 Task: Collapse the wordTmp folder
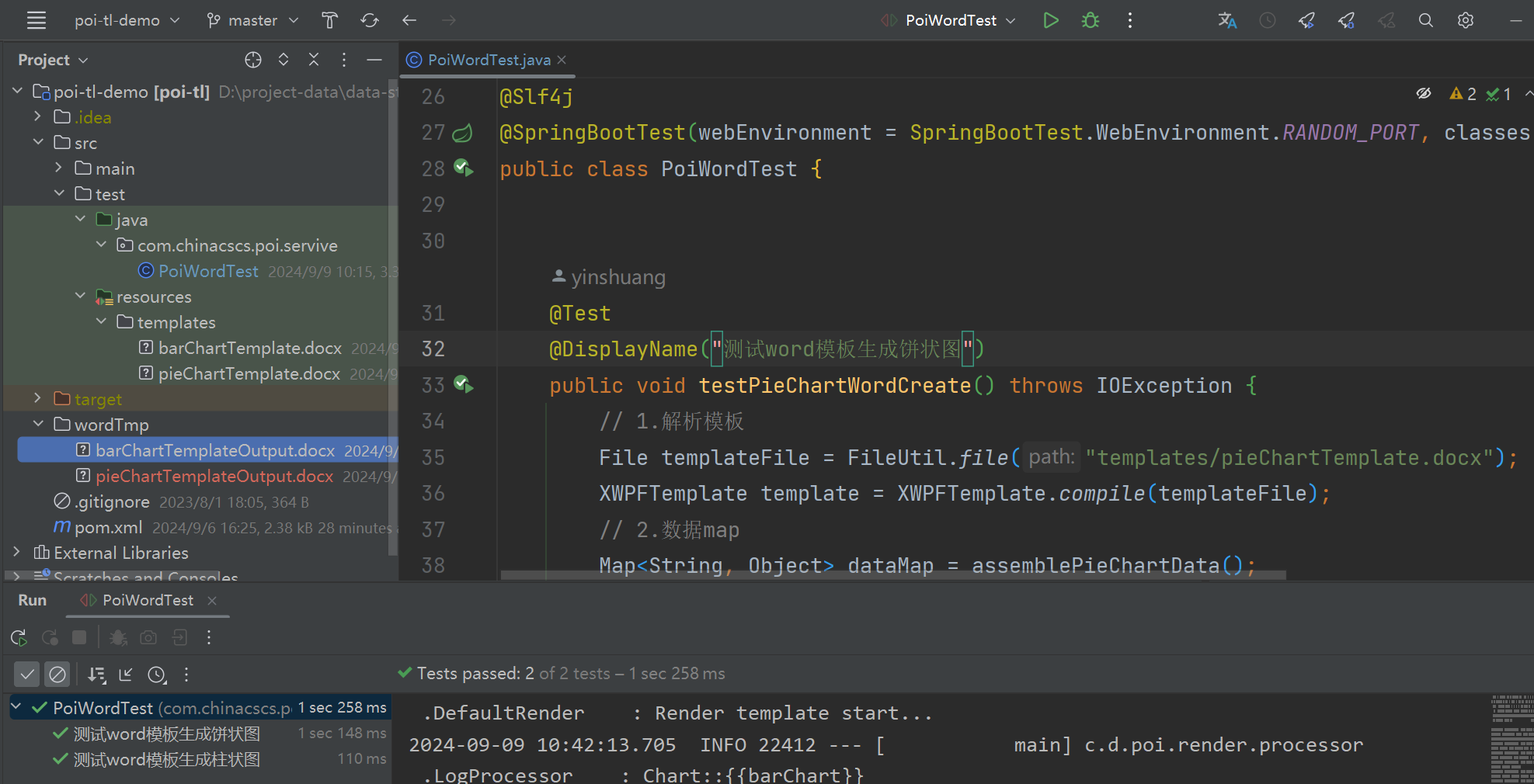coord(37,424)
